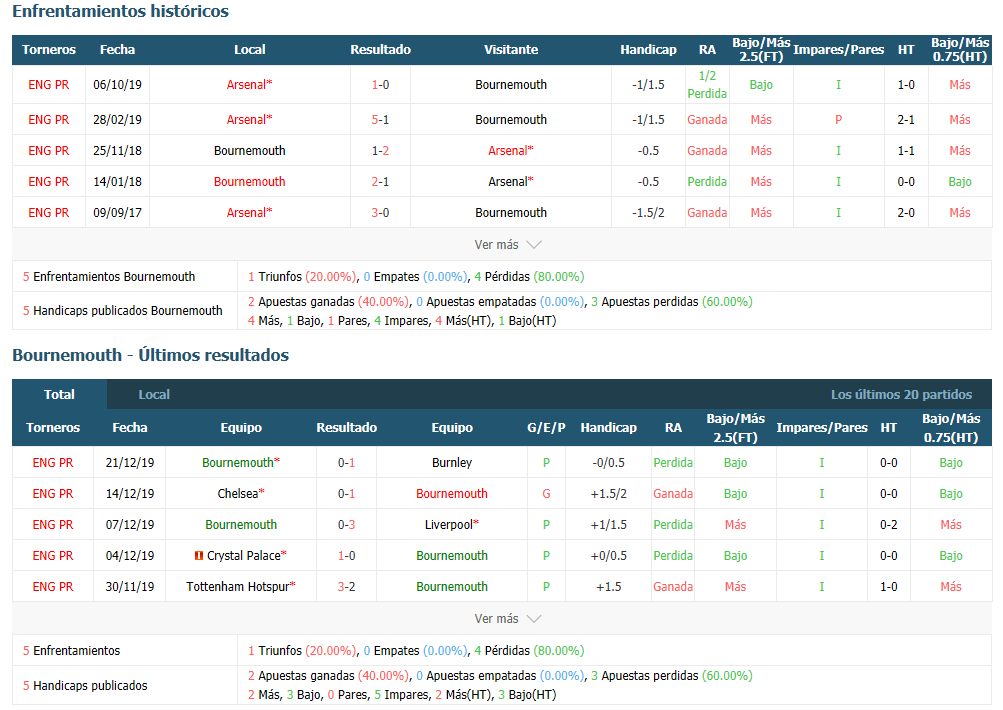Open the 5-1 result on 28/02/19
Image resolution: width=1003 pixels, height=710 pixels.
(x=381, y=120)
